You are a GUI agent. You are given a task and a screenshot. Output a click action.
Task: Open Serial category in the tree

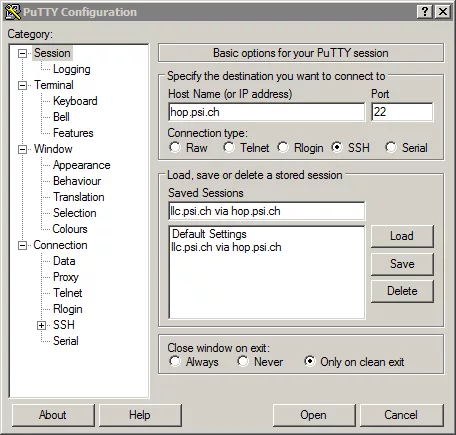tap(66, 341)
